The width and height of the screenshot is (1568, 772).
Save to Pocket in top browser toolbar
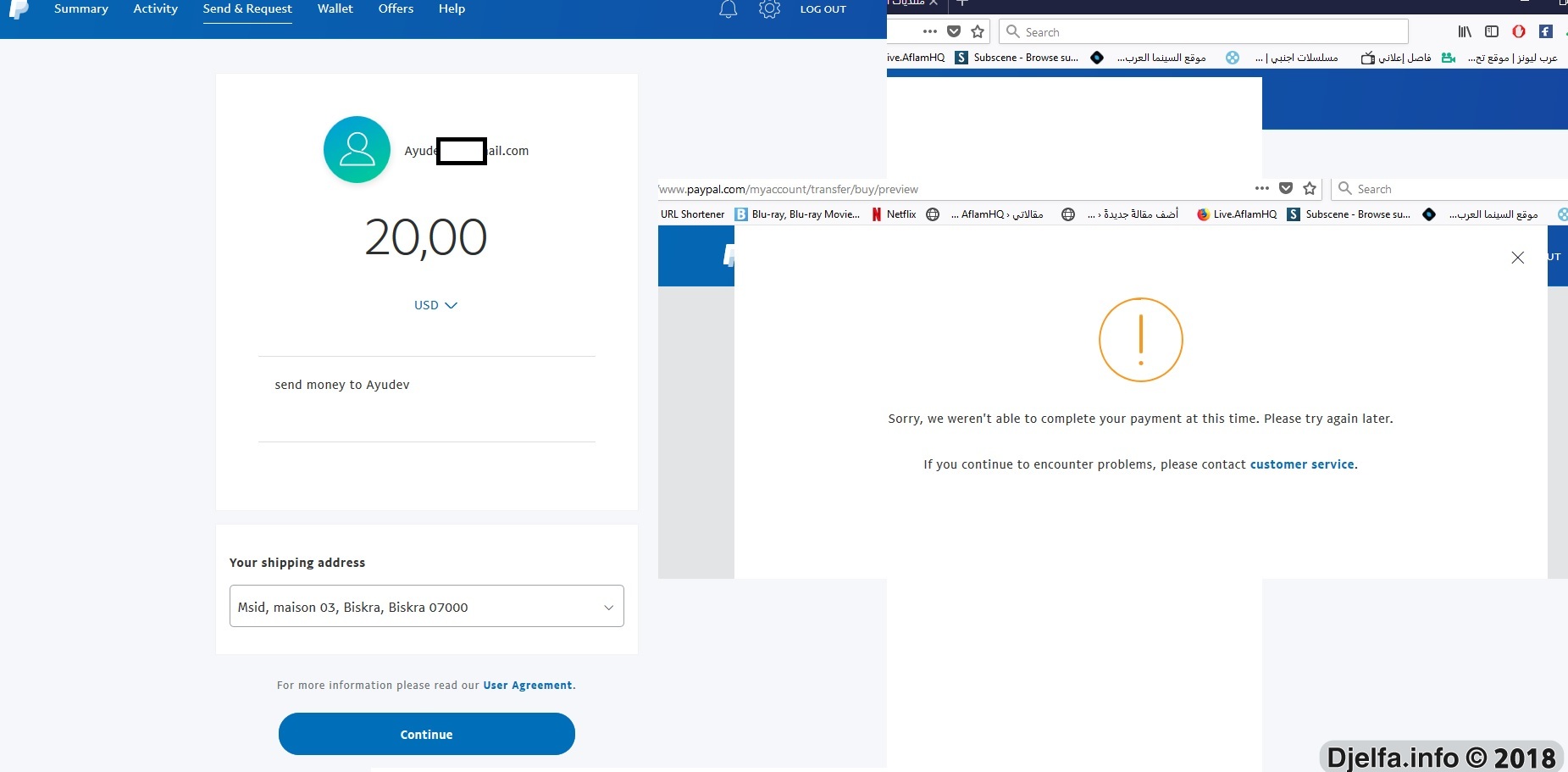click(x=954, y=31)
